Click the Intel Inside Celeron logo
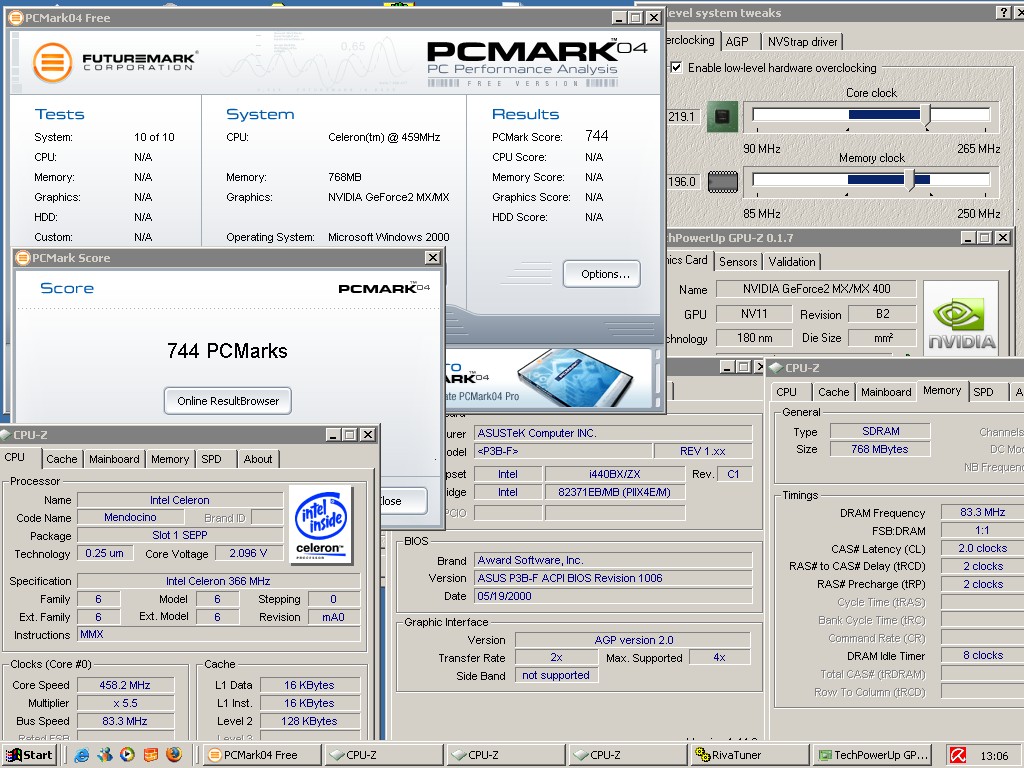The image size is (1024, 768). 321,525
